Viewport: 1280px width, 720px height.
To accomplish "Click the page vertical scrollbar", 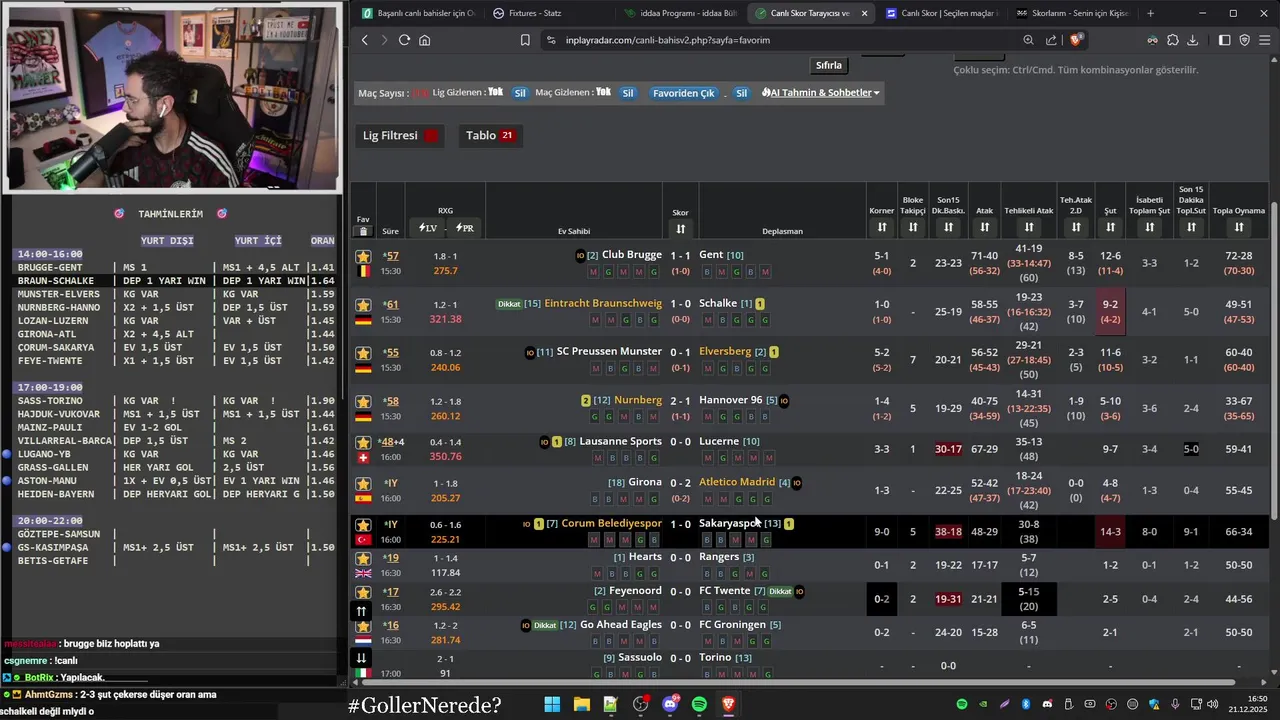I will (1274, 360).
